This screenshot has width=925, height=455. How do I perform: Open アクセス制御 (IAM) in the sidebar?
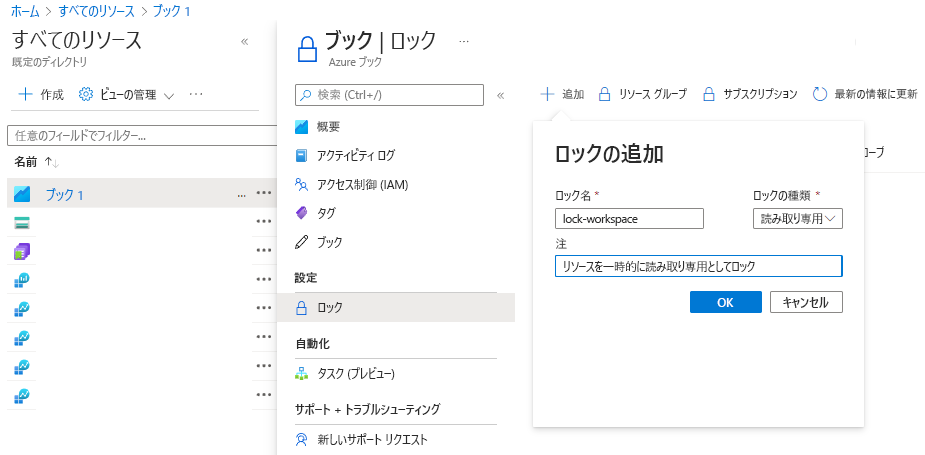pyautogui.click(x=362, y=184)
